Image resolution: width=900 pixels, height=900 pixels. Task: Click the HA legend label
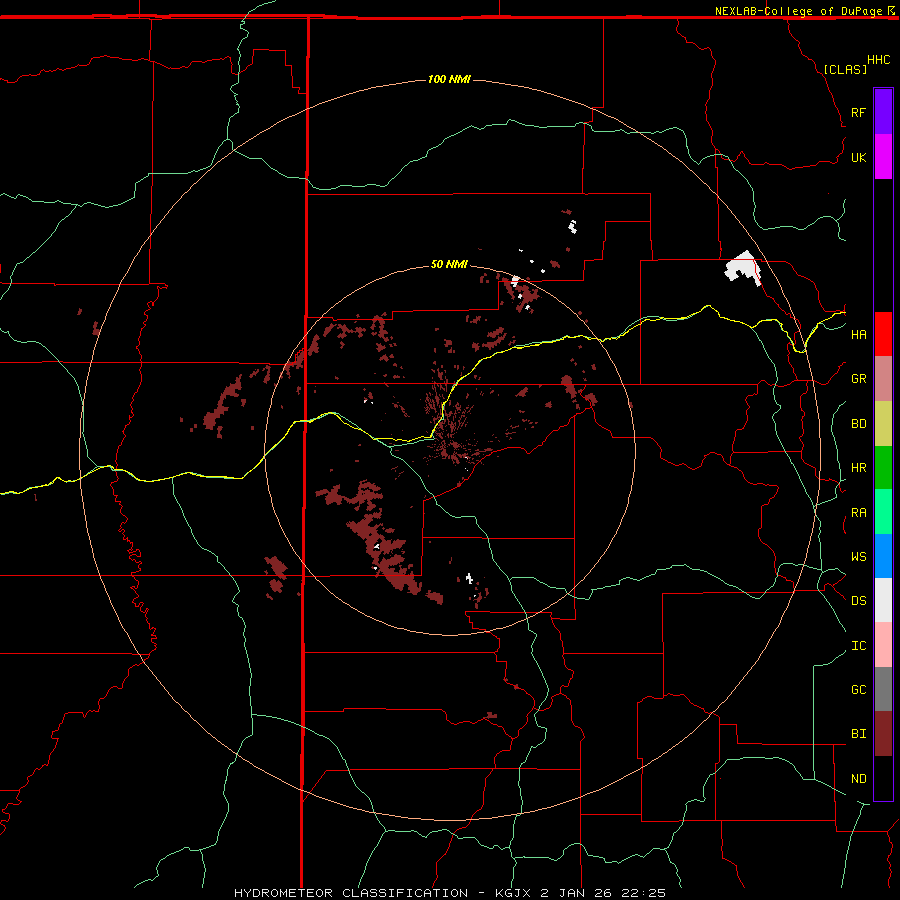click(858, 334)
